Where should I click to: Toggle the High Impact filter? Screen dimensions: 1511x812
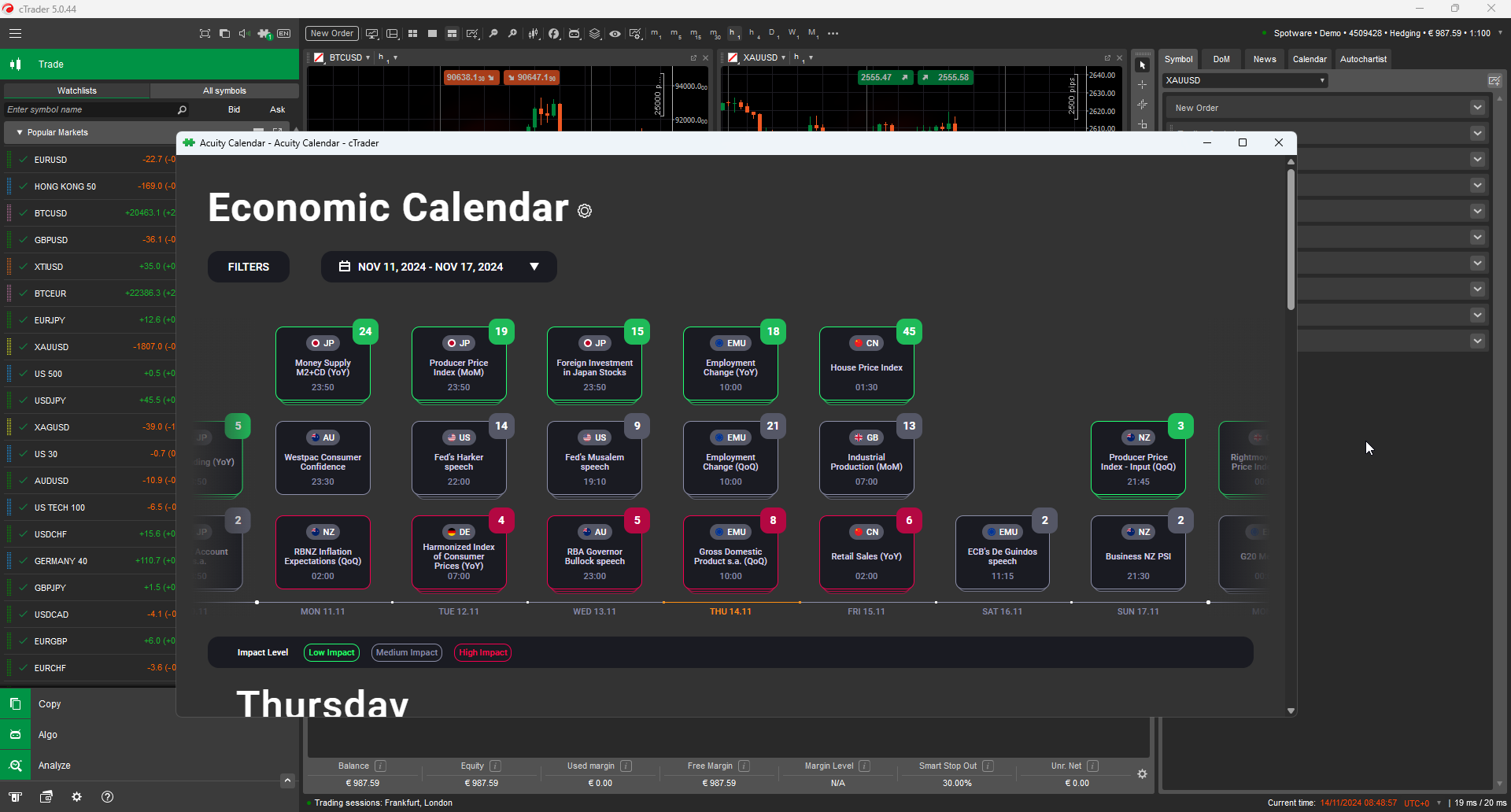pyautogui.click(x=482, y=652)
